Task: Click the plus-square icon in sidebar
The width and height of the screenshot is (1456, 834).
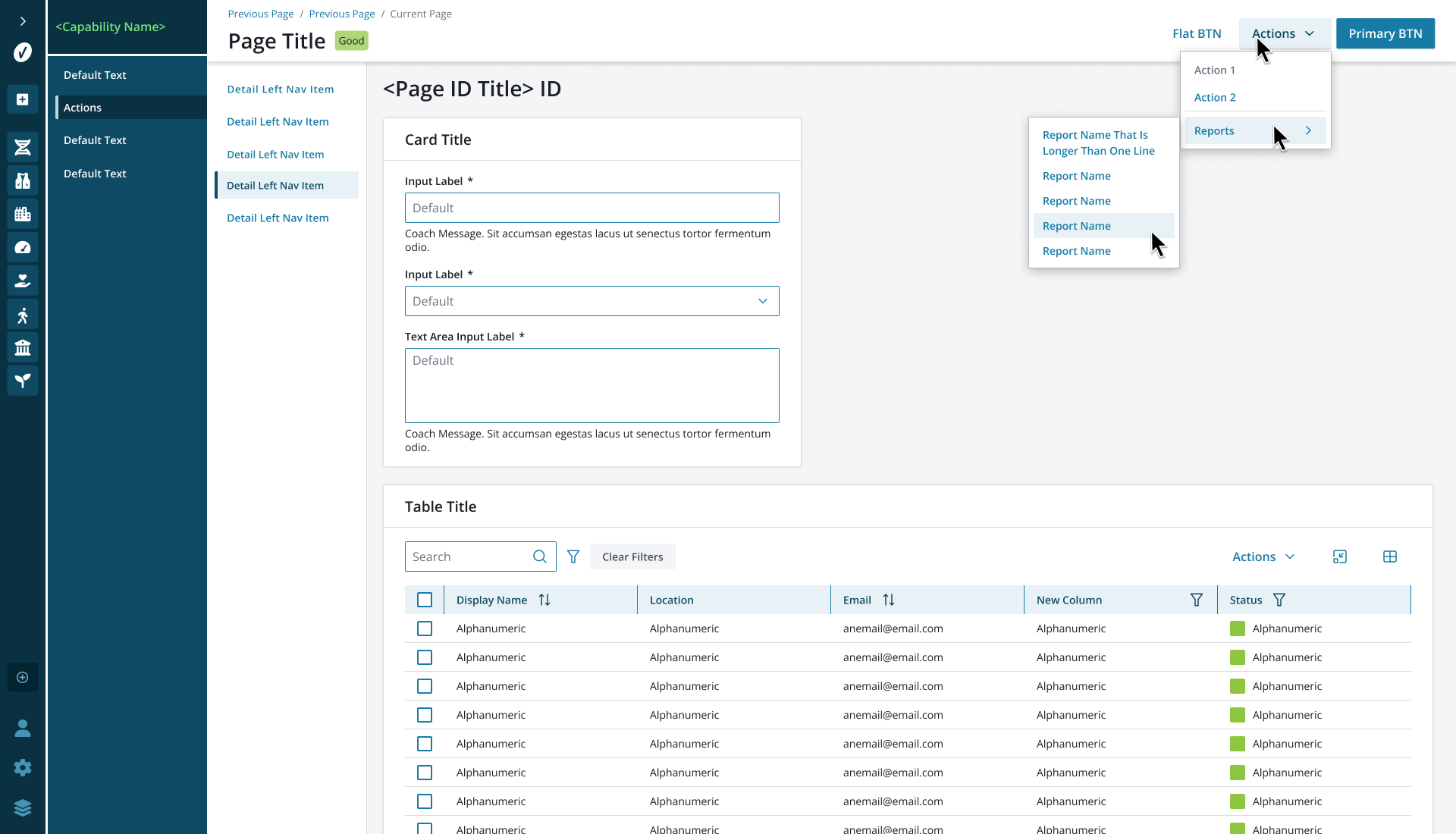Action: coord(23,99)
